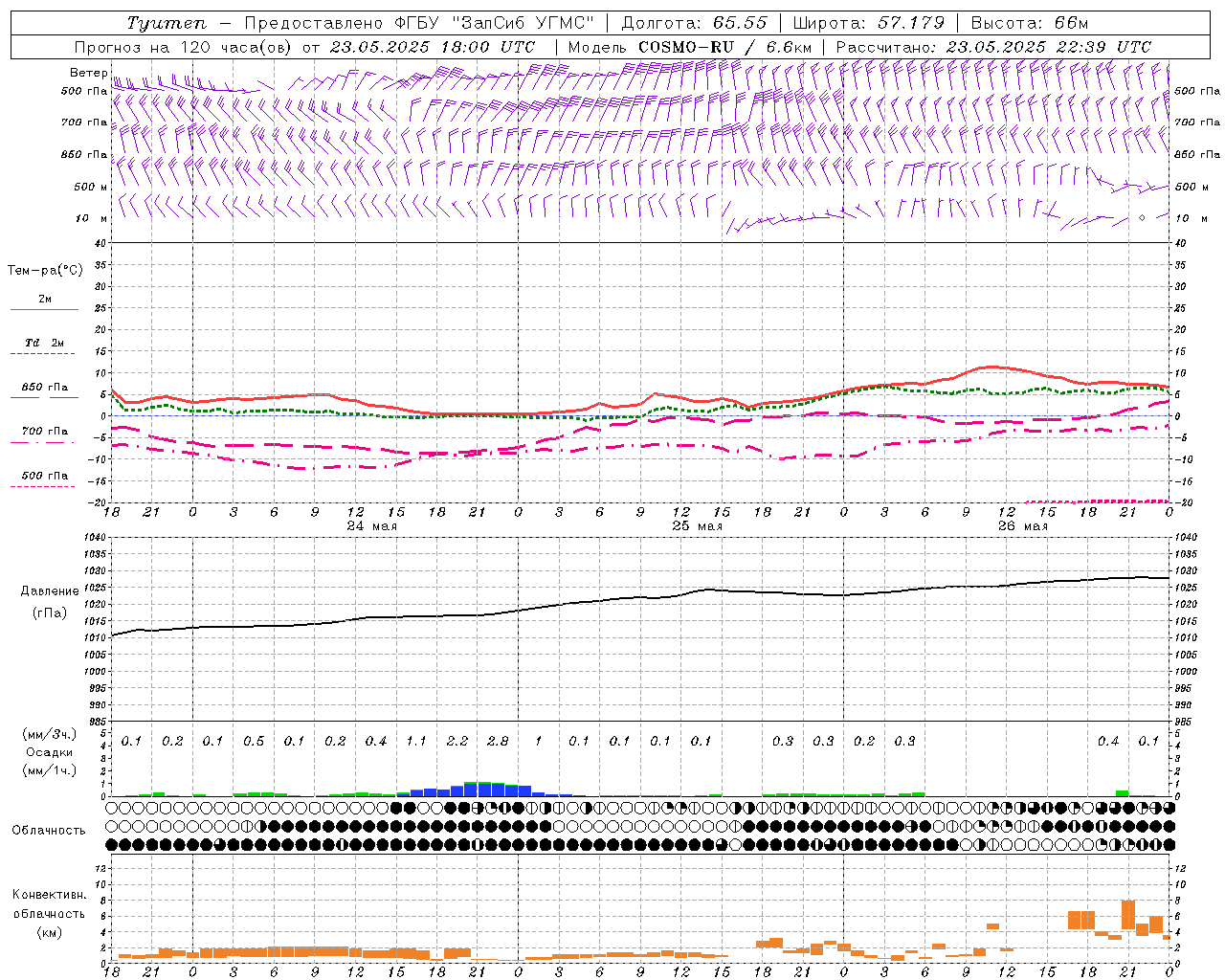Click the "Давление" pressure panel label
Screen dimensions: 1225x980
pos(49,591)
